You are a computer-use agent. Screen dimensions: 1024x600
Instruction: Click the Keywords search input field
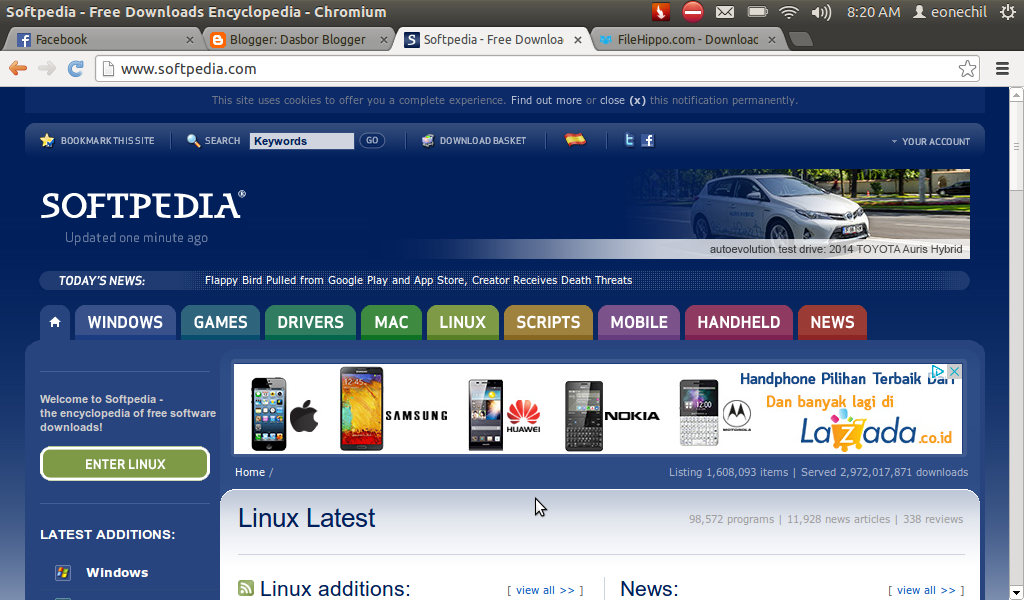tap(301, 140)
